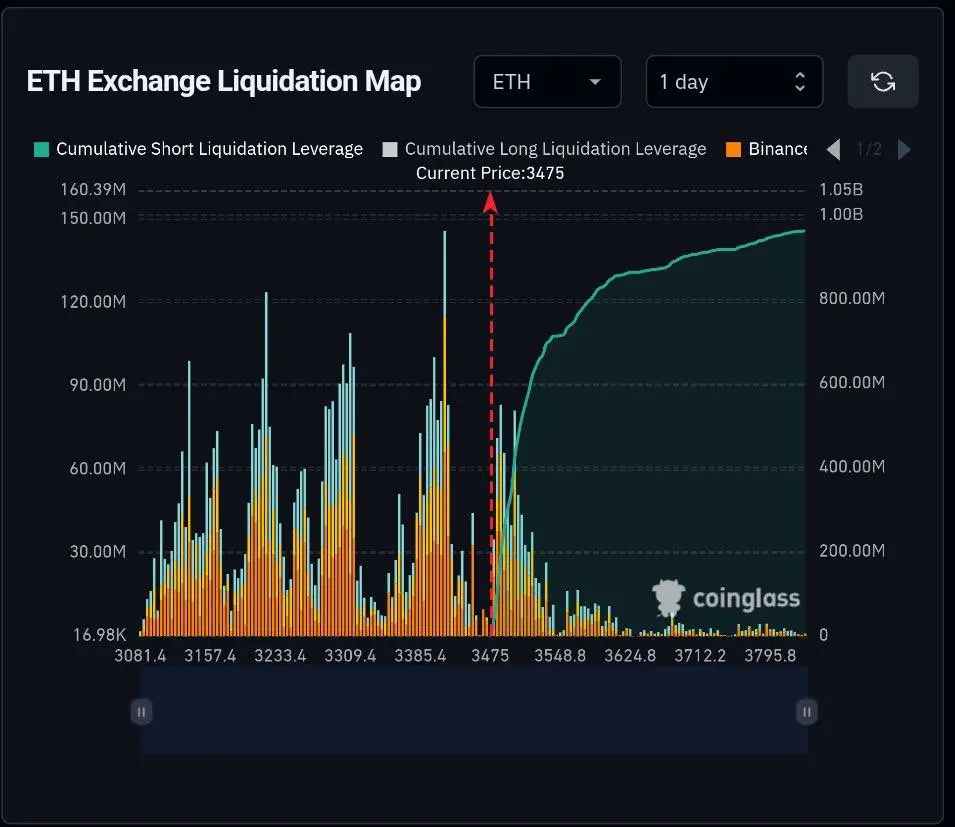Grab the right zoom slider handle

click(x=806, y=711)
